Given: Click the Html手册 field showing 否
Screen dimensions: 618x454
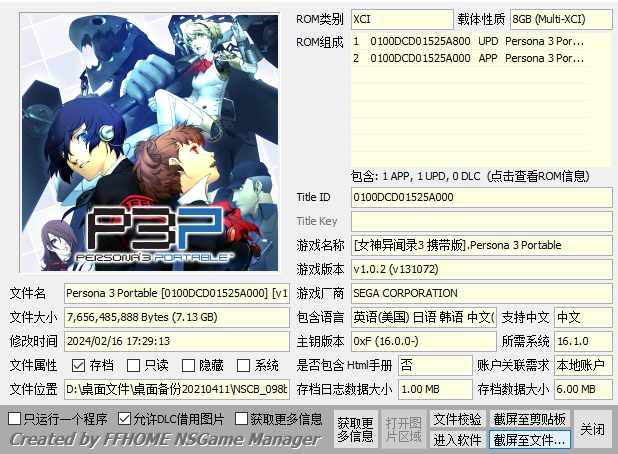Looking at the screenshot, I should tap(436, 365).
